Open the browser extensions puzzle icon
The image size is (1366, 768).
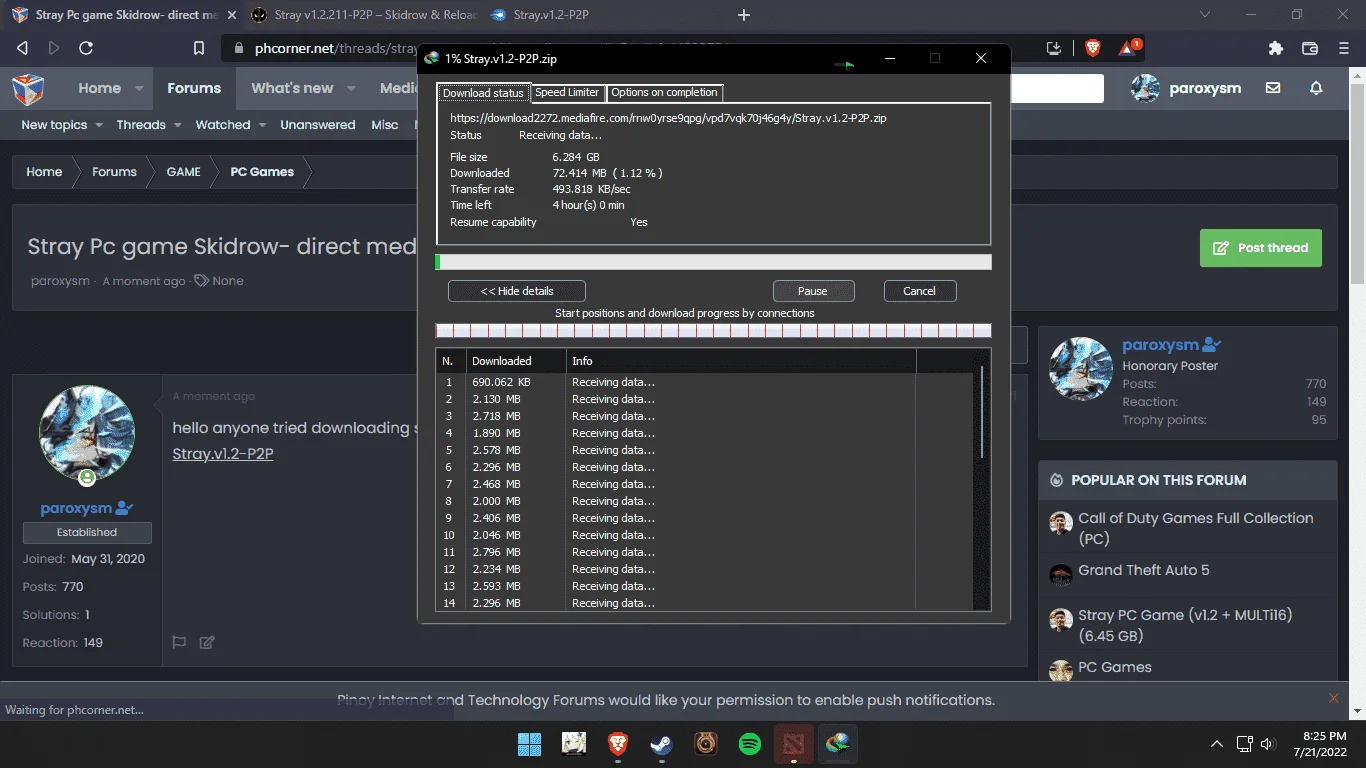(1275, 48)
